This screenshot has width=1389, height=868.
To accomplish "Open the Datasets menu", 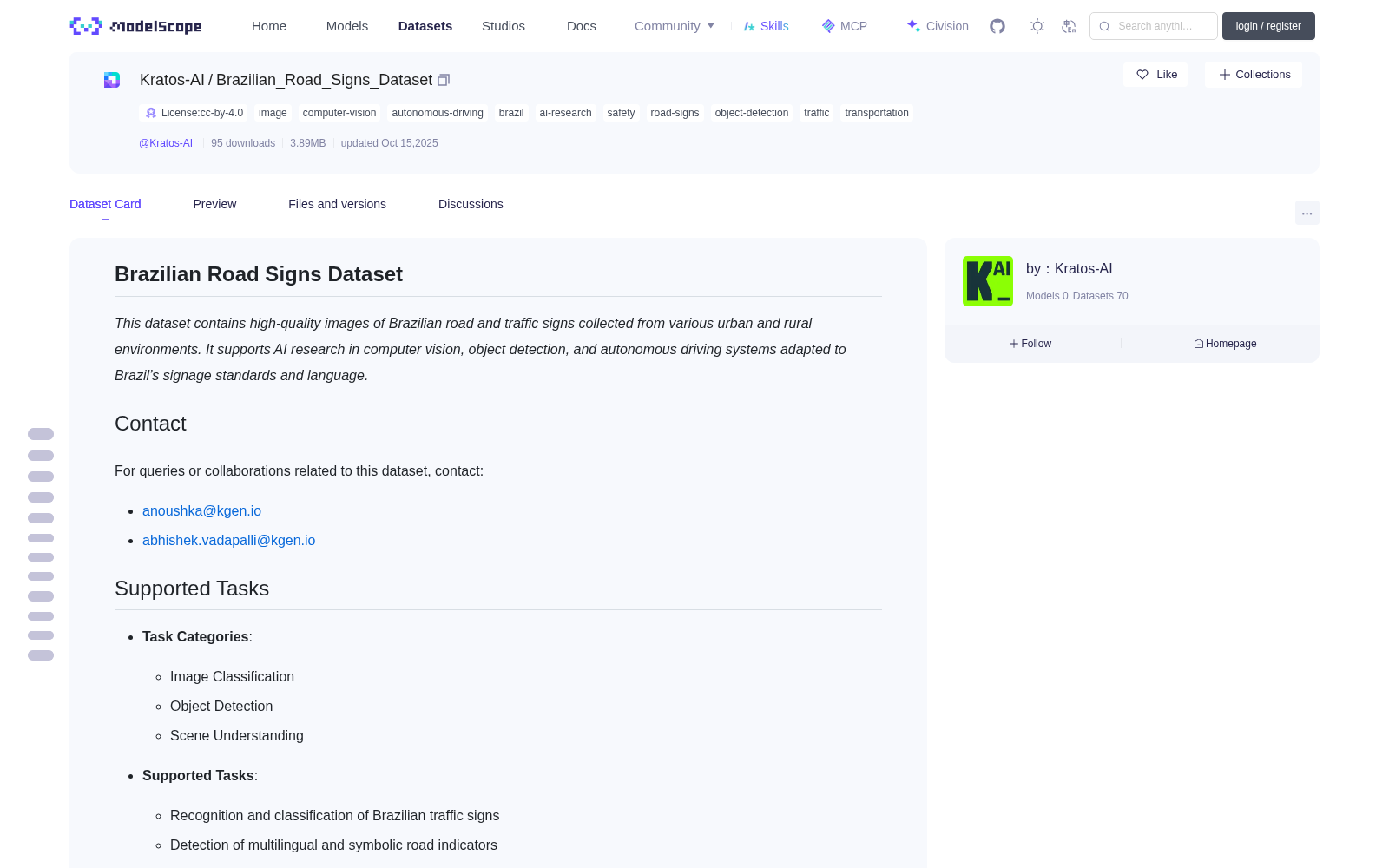I will tap(425, 26).
